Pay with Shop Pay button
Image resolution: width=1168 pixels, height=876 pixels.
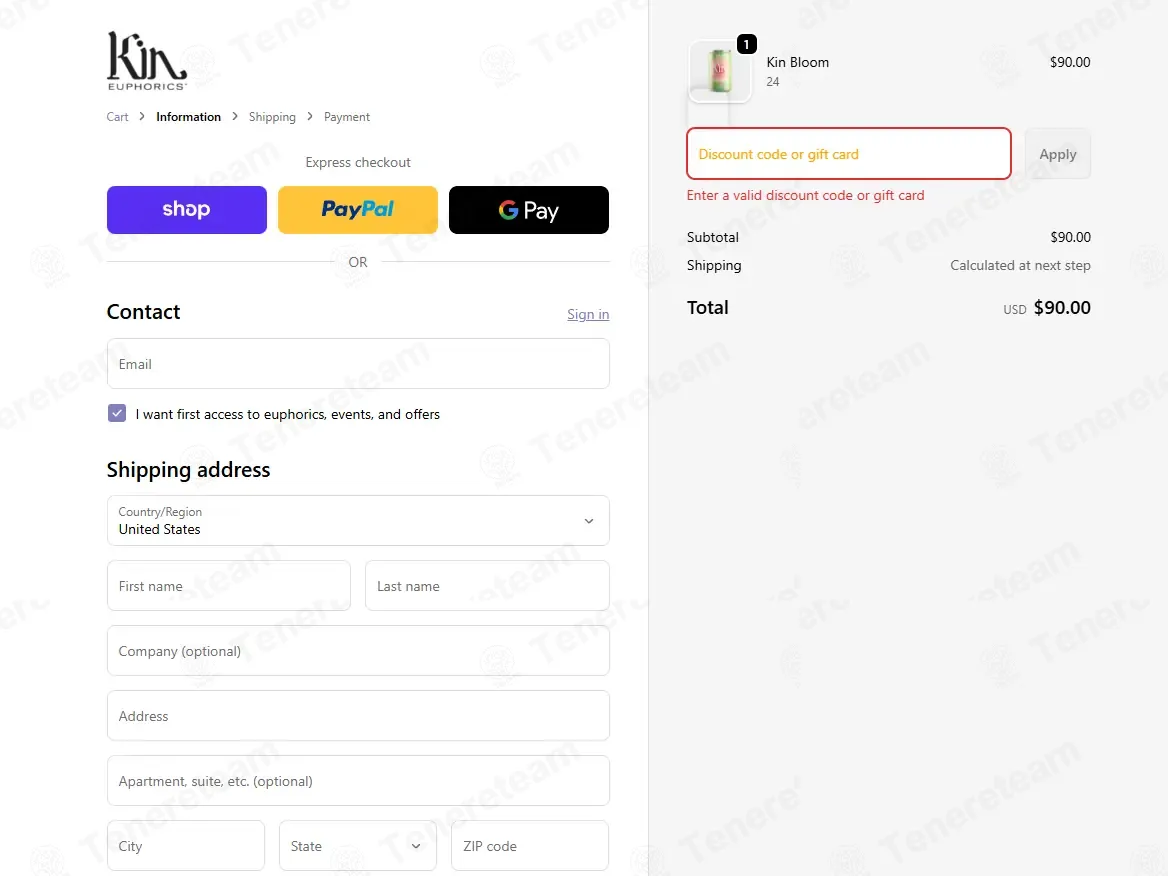point(186,210)
